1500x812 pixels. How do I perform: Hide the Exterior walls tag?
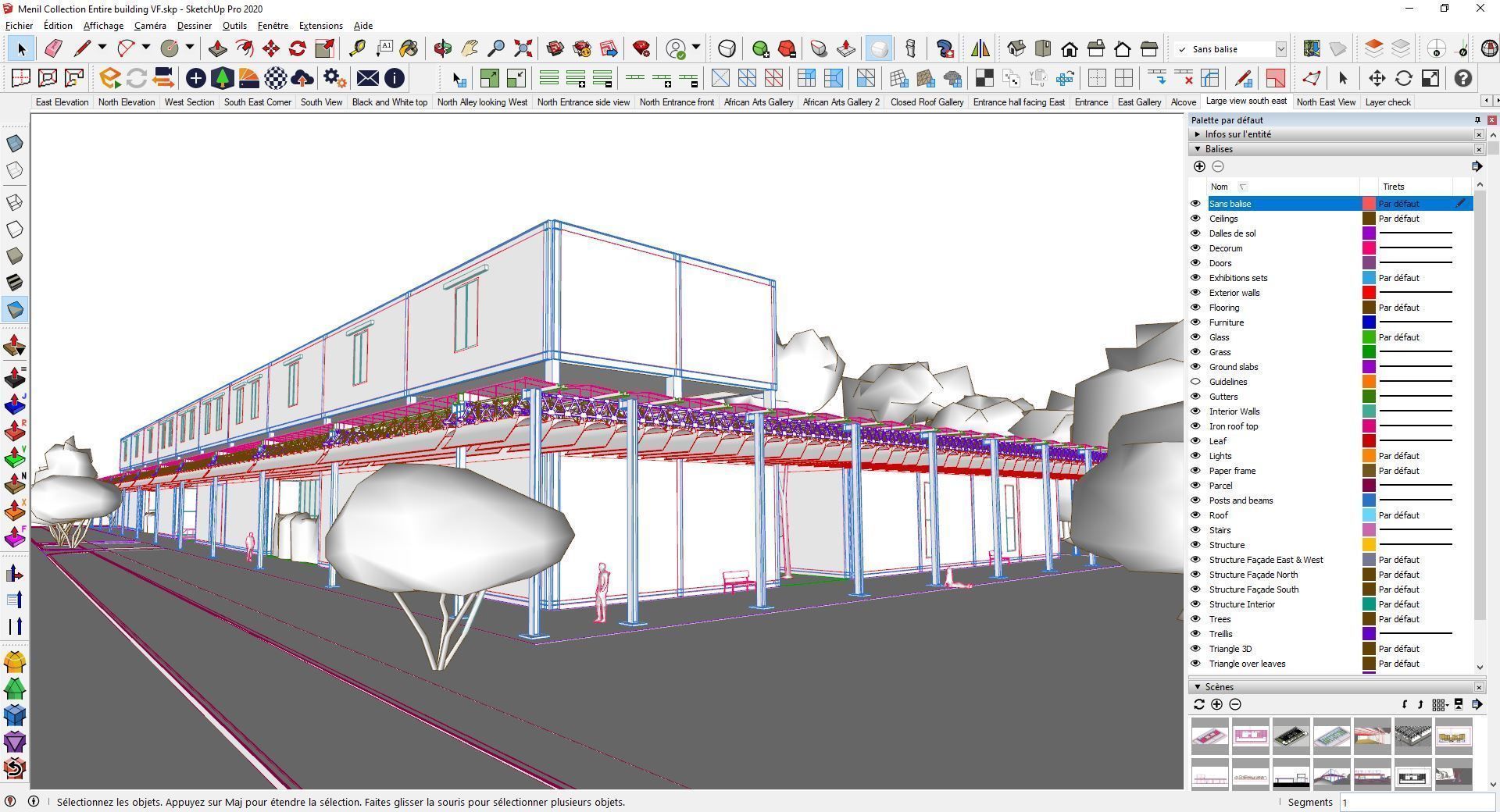coord(1195,292)
